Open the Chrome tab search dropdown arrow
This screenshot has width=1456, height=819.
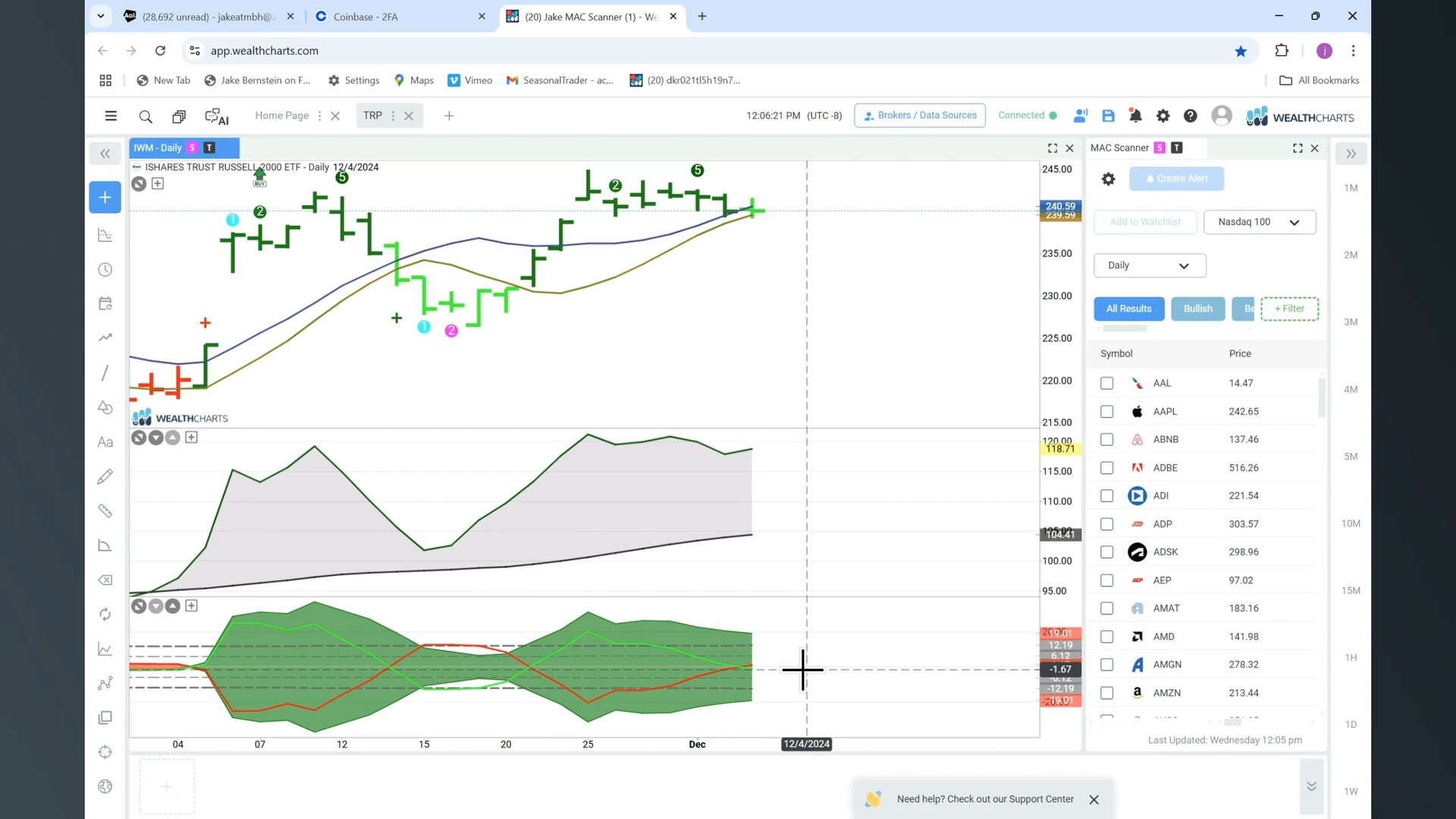[100, 16]
